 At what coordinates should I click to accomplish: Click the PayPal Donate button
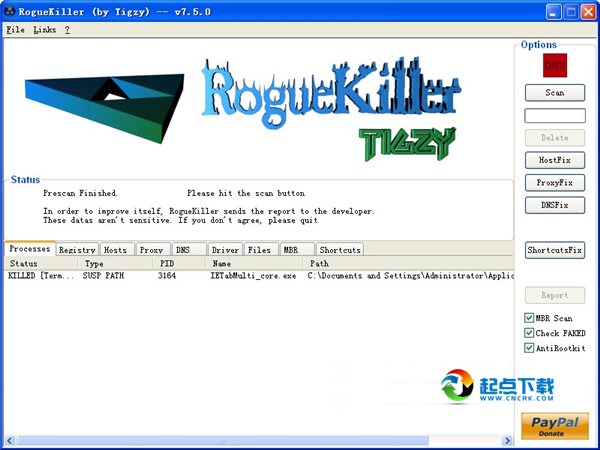555,426
